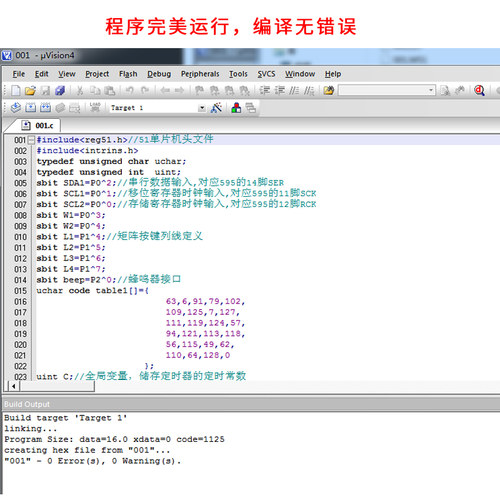Open Manage components colored blocks icon
The width and height of the screenshot is (500, 500).
pyautogui.click(x=236, y=108)
